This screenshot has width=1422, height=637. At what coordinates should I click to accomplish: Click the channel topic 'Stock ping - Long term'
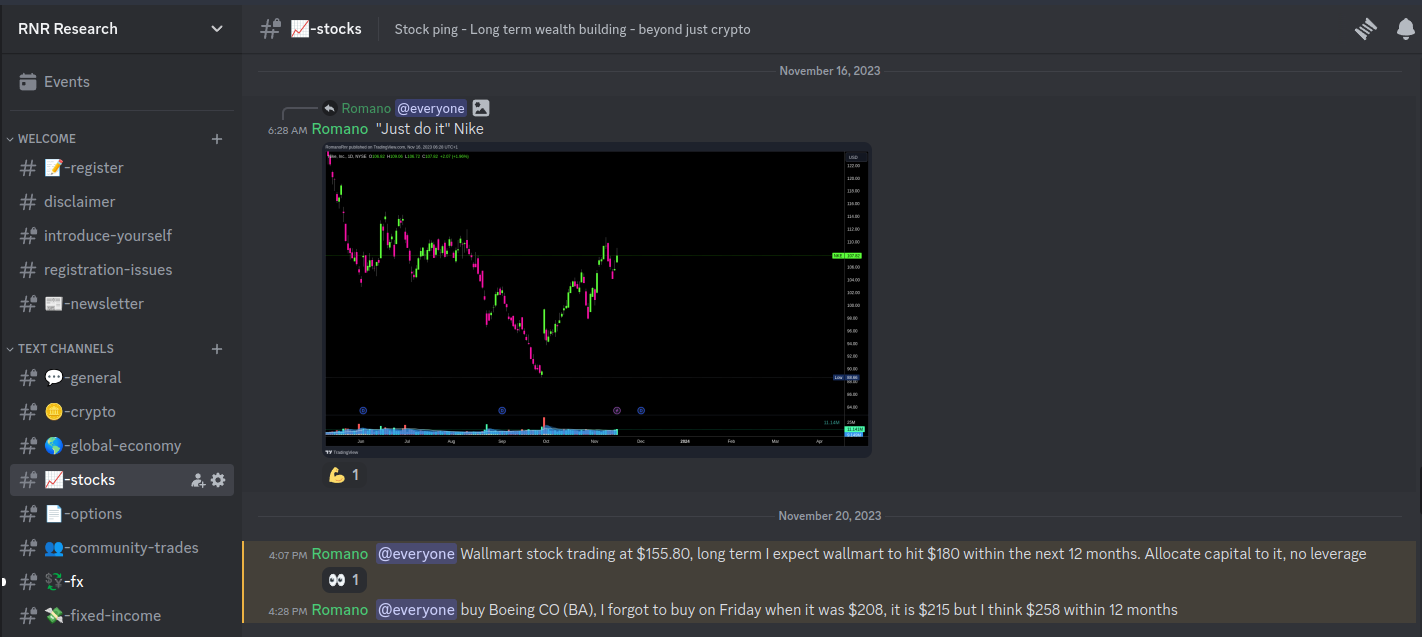coord(572,29)
